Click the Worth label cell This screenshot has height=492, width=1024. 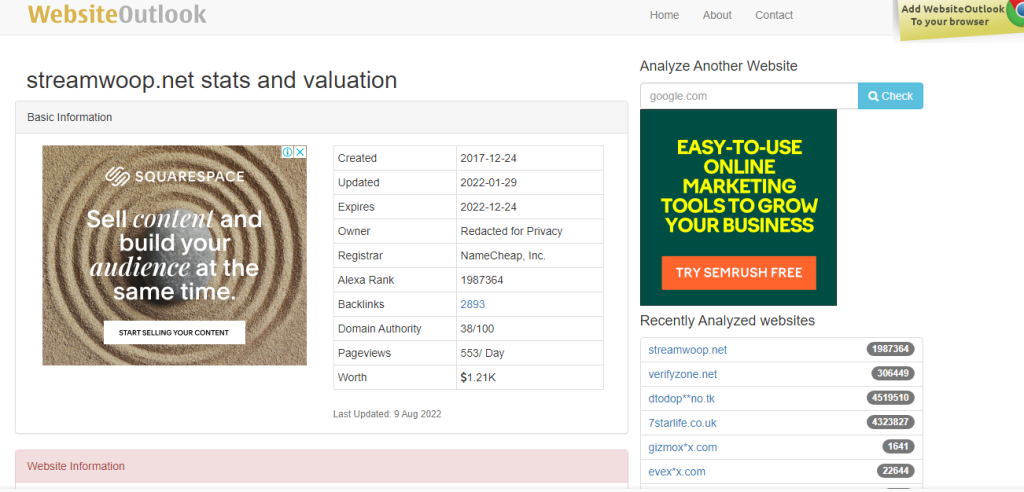point(394,378)
